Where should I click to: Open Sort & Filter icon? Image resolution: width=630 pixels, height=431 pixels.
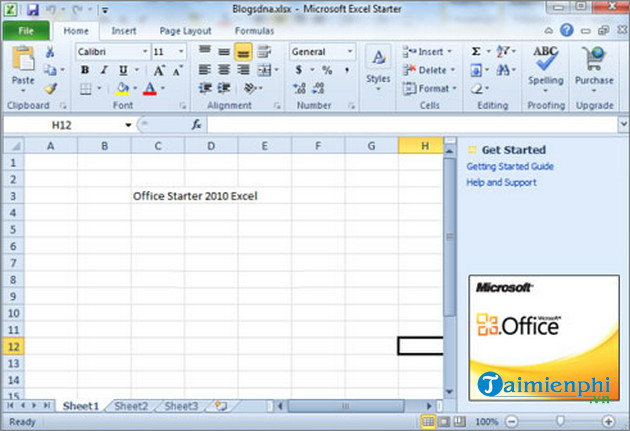[x=503, y=51]
